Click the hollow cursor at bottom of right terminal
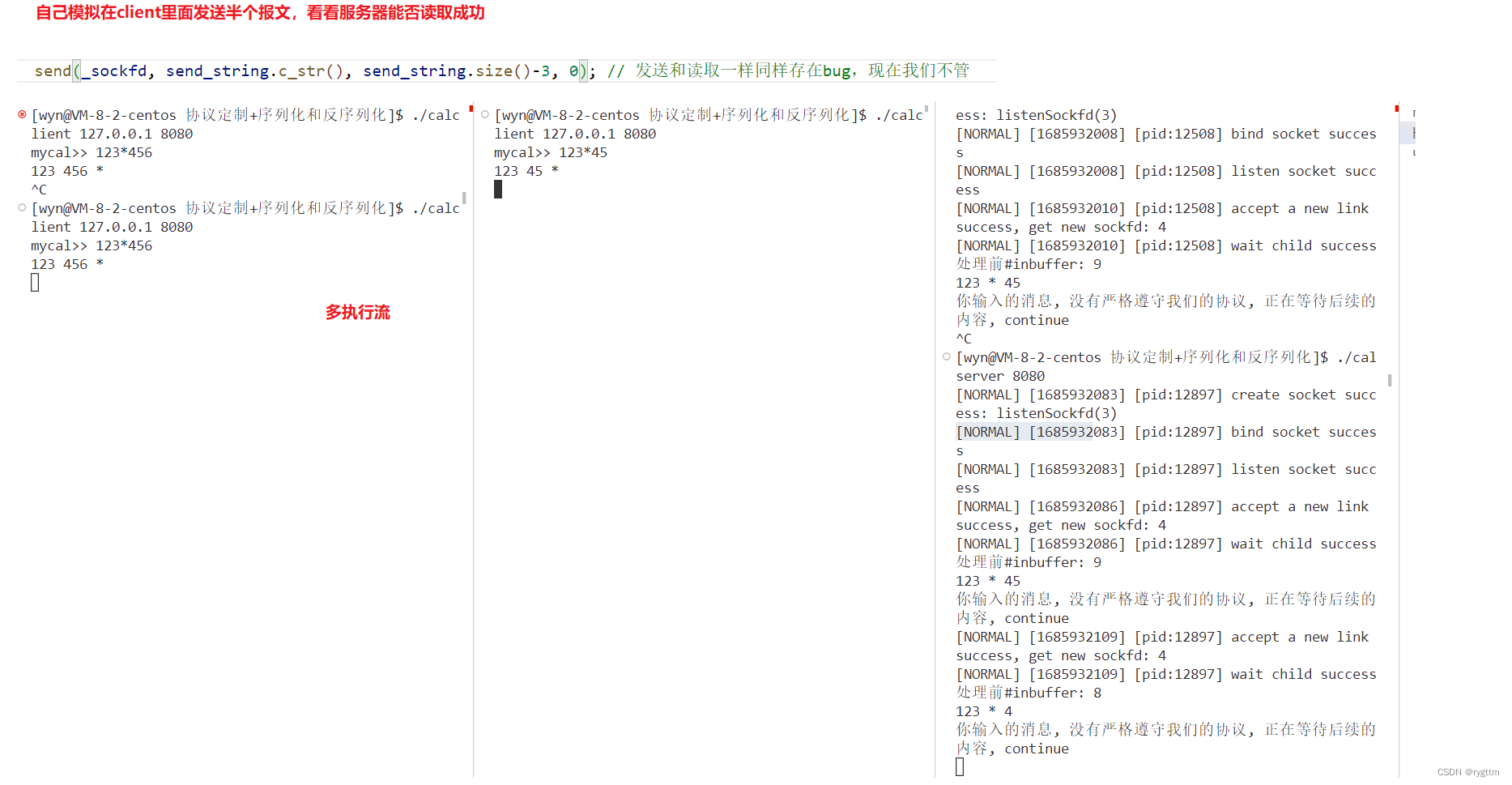The image size is (1512, 785). (x=960, y=766)
